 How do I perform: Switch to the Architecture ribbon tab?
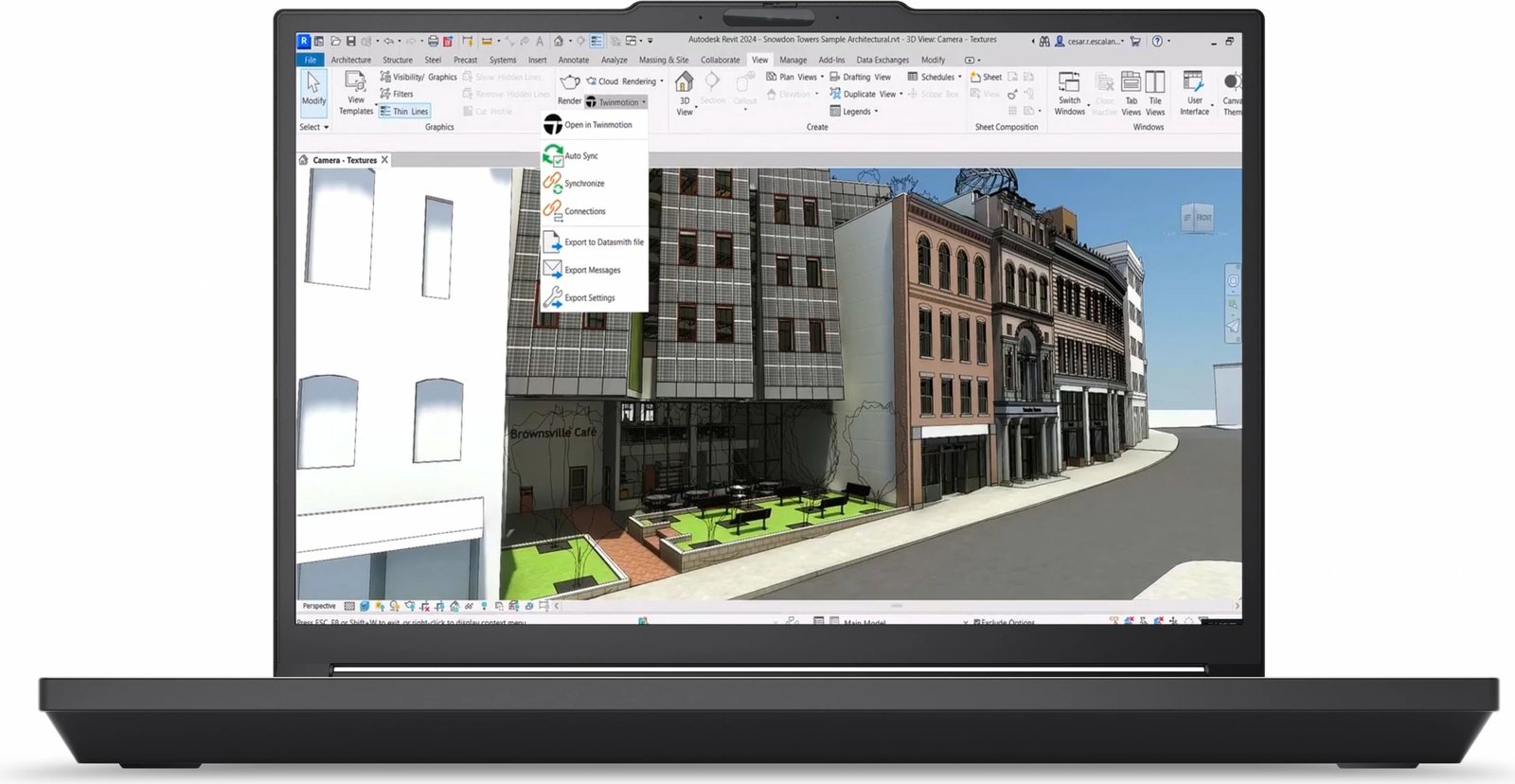(350, 60)
